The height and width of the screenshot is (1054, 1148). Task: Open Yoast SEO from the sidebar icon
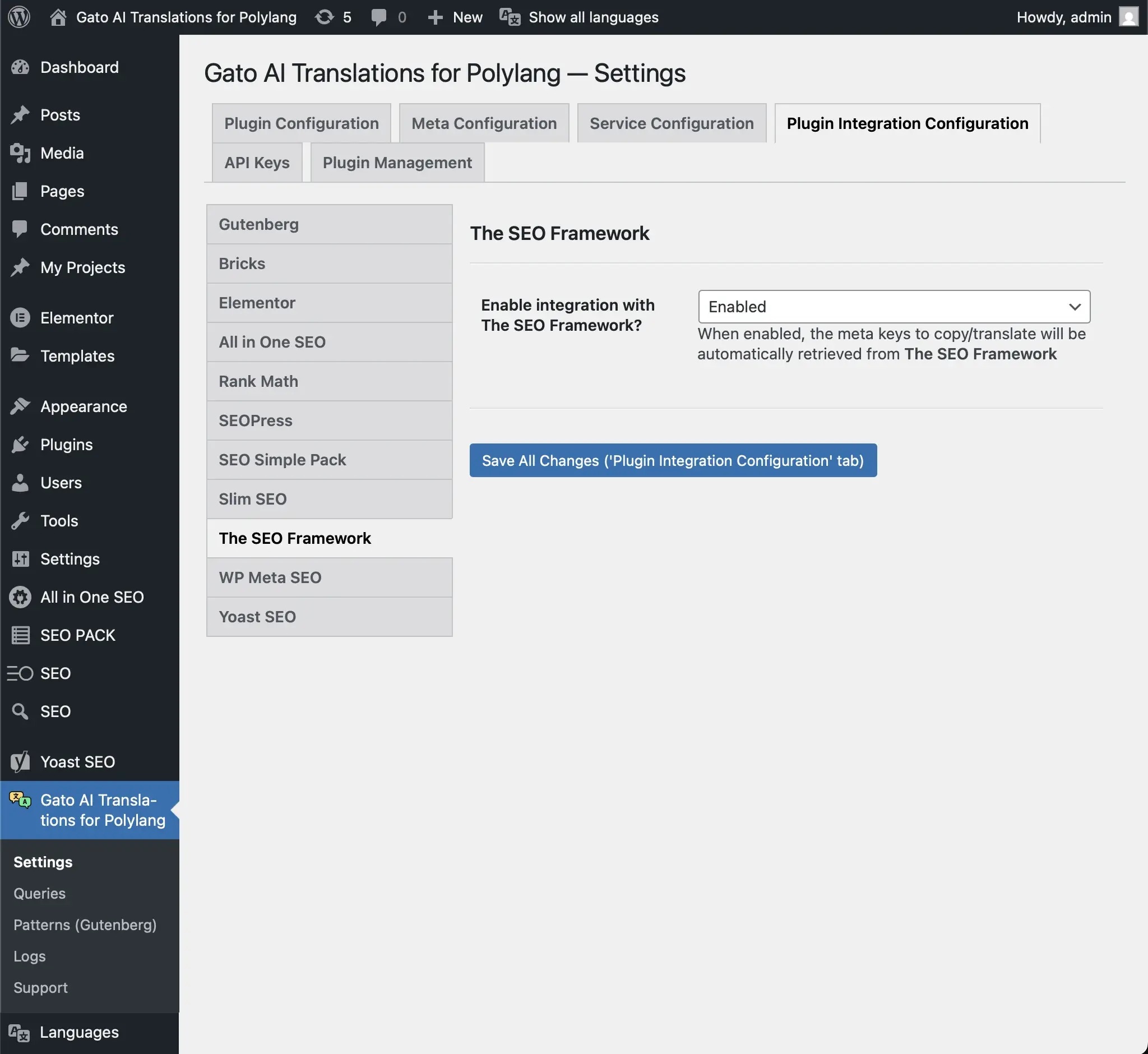[x=21, y=761]
